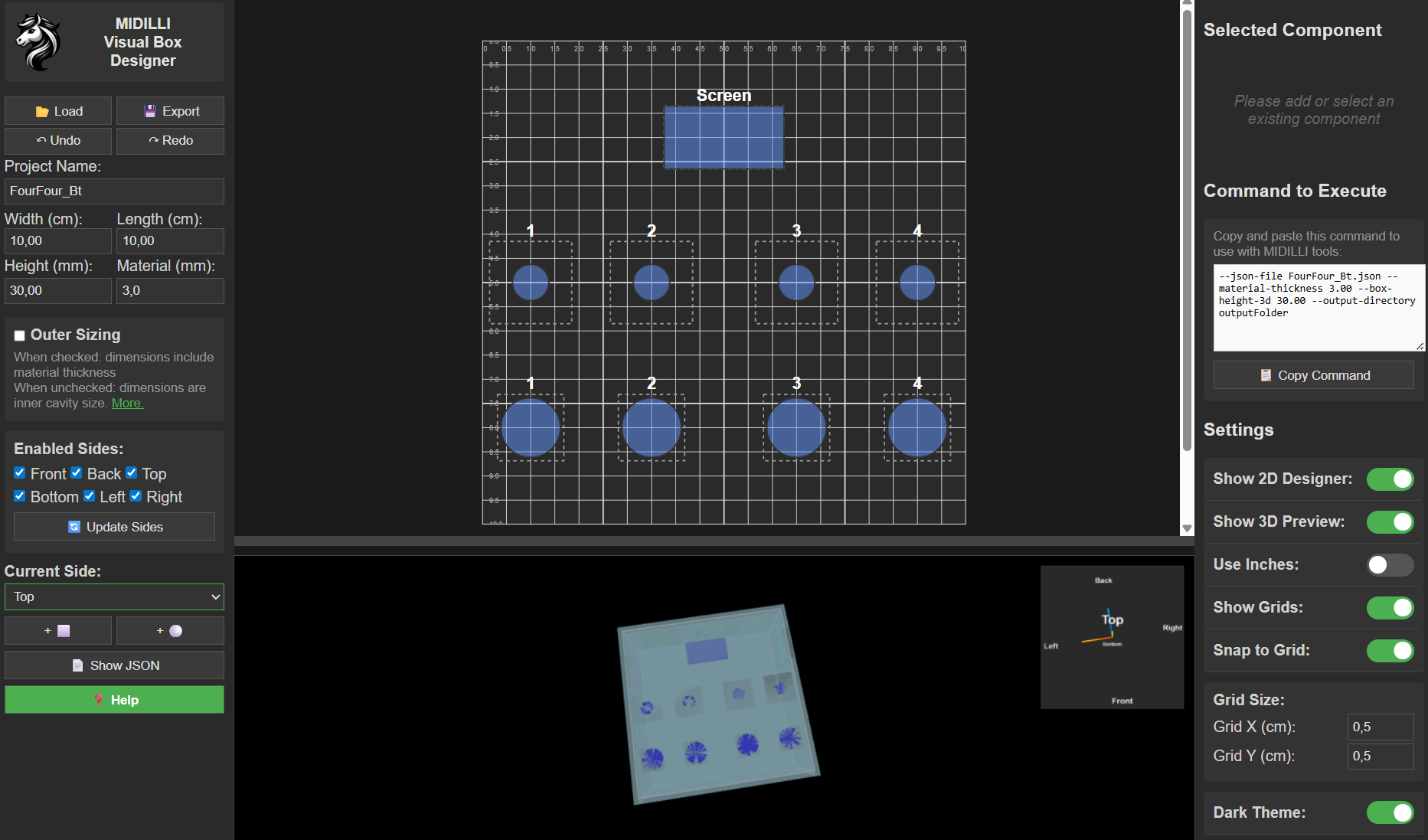Enable the Use Inches switch
1428x840 pixels.
(1390, 565)
